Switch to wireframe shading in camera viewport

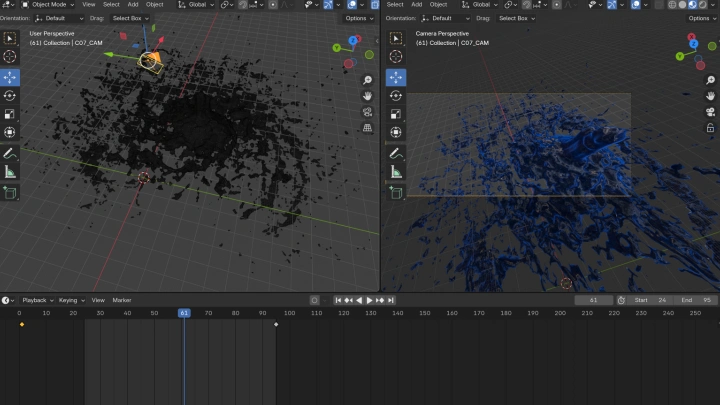click(x=672, y=5)
